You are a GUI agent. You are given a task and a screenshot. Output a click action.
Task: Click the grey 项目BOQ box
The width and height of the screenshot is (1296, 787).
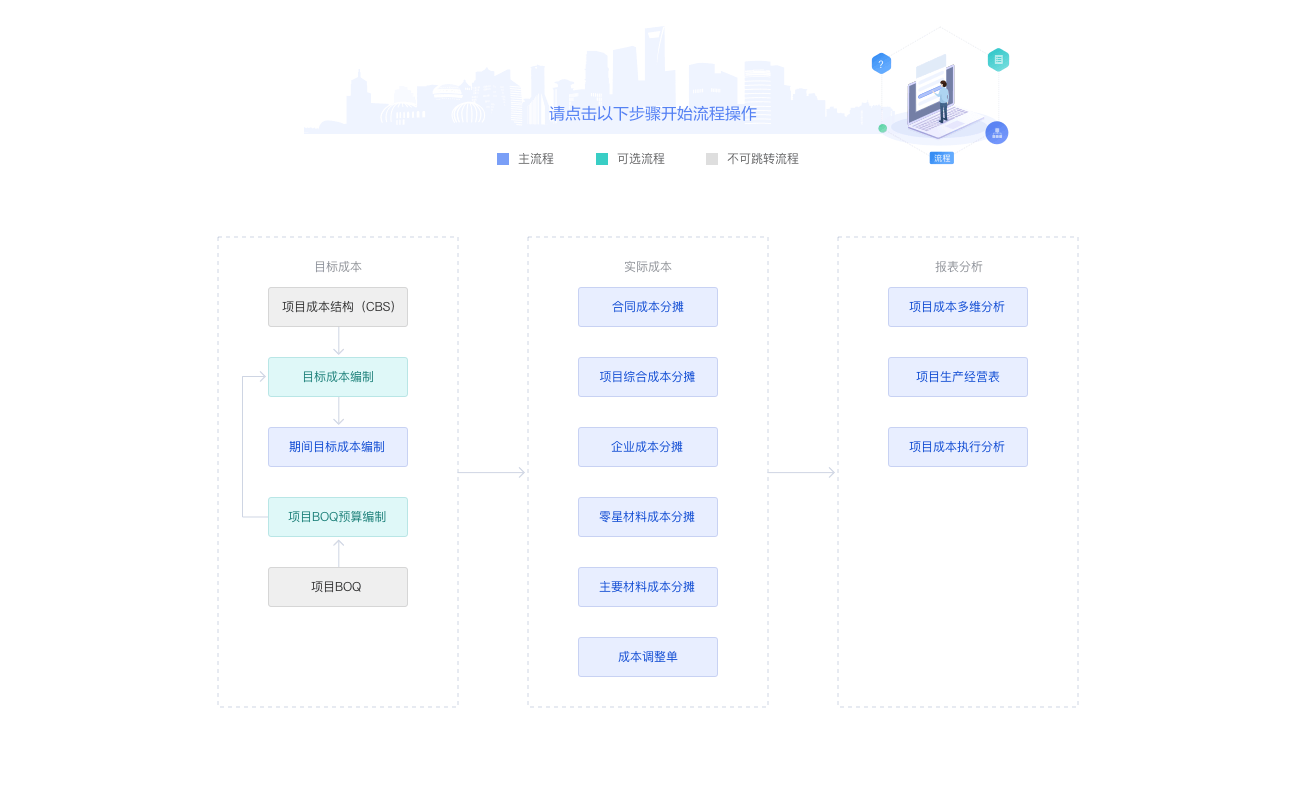tap(338, 587)
